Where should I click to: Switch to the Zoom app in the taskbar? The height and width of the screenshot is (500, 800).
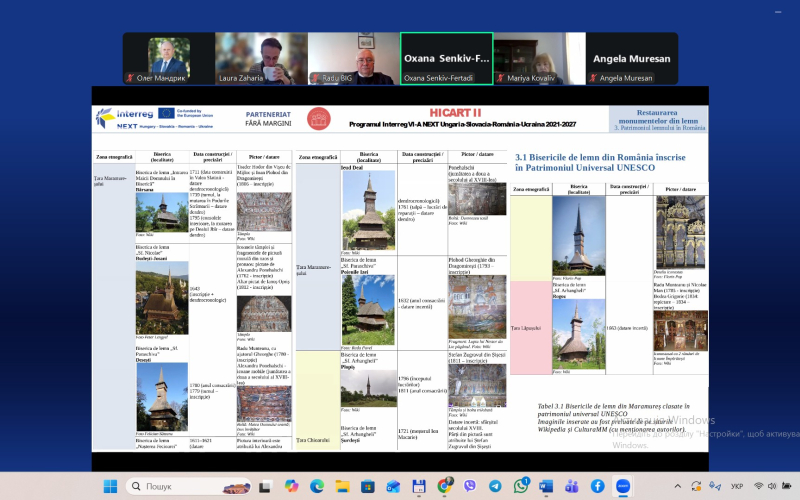pyautogui.click(x=623, y=486)
